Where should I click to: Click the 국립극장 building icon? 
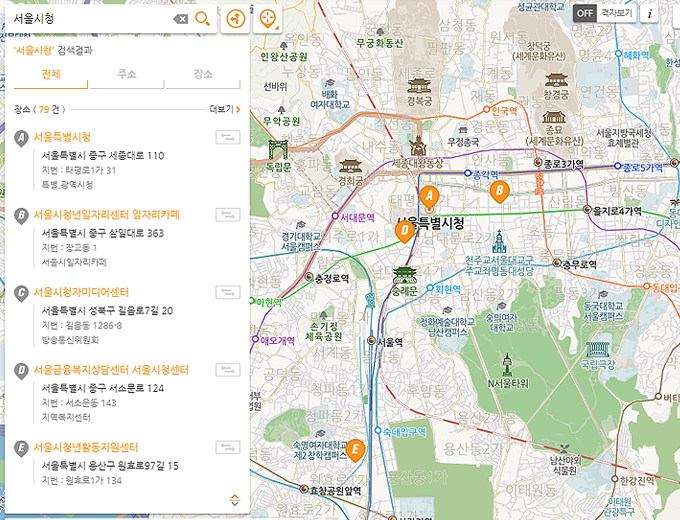click(598, 350)
